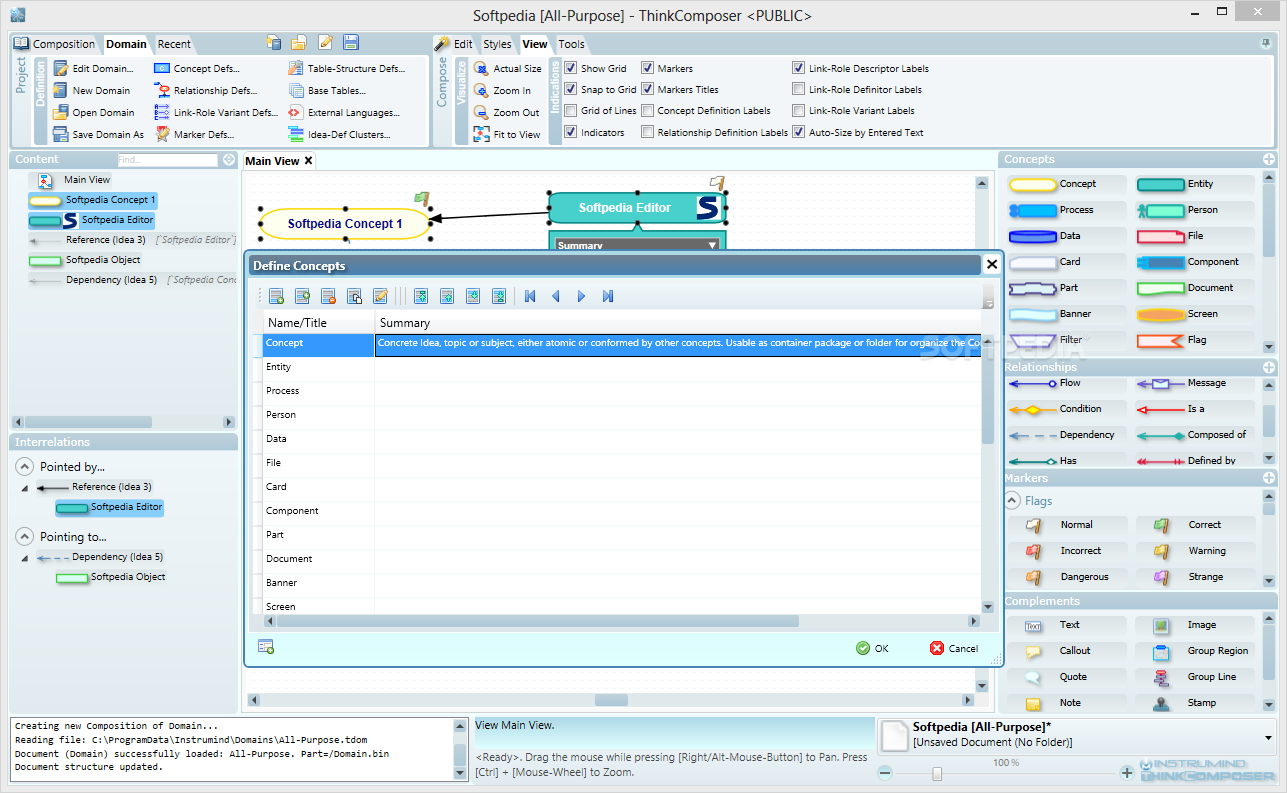1287x793 pixels.
Task: Click zoom minus button beside slider
Action: 885,773
